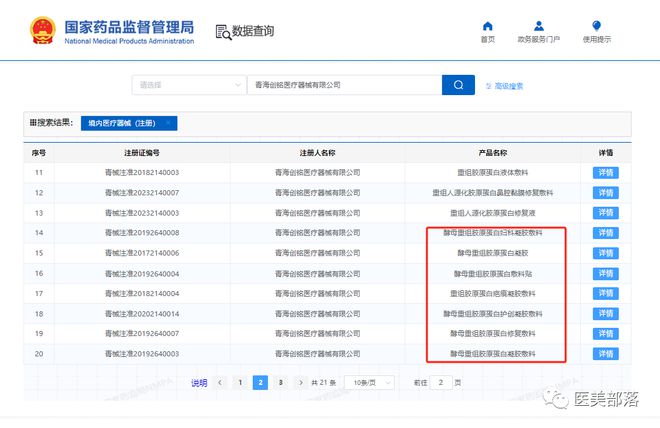Open 高级搜索 advanced search link
This screenshot has width=660, height=428.
(504, 86)
